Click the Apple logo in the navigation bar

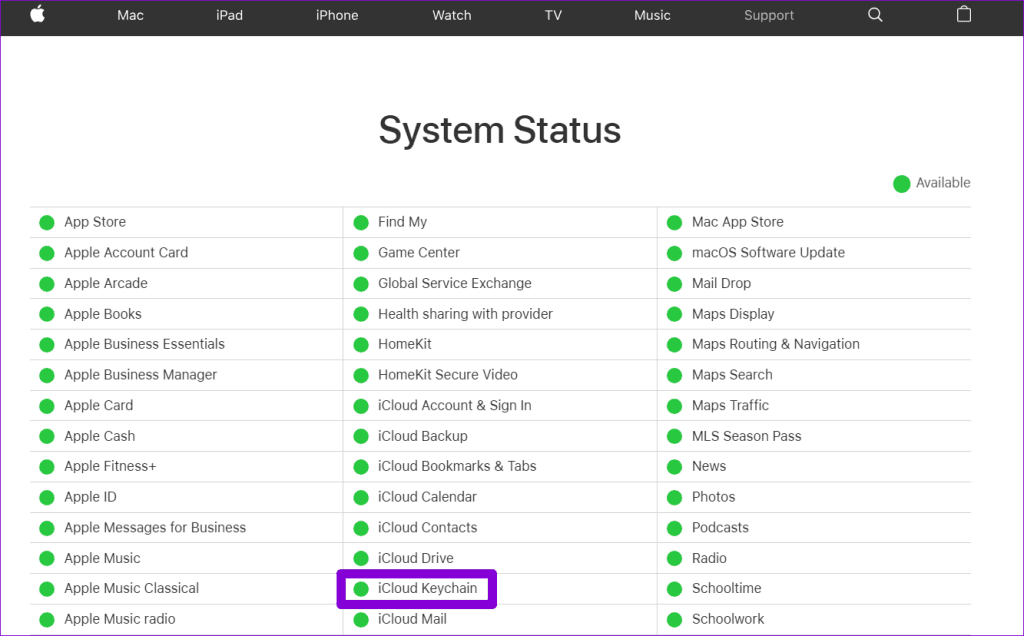(38, 15)
